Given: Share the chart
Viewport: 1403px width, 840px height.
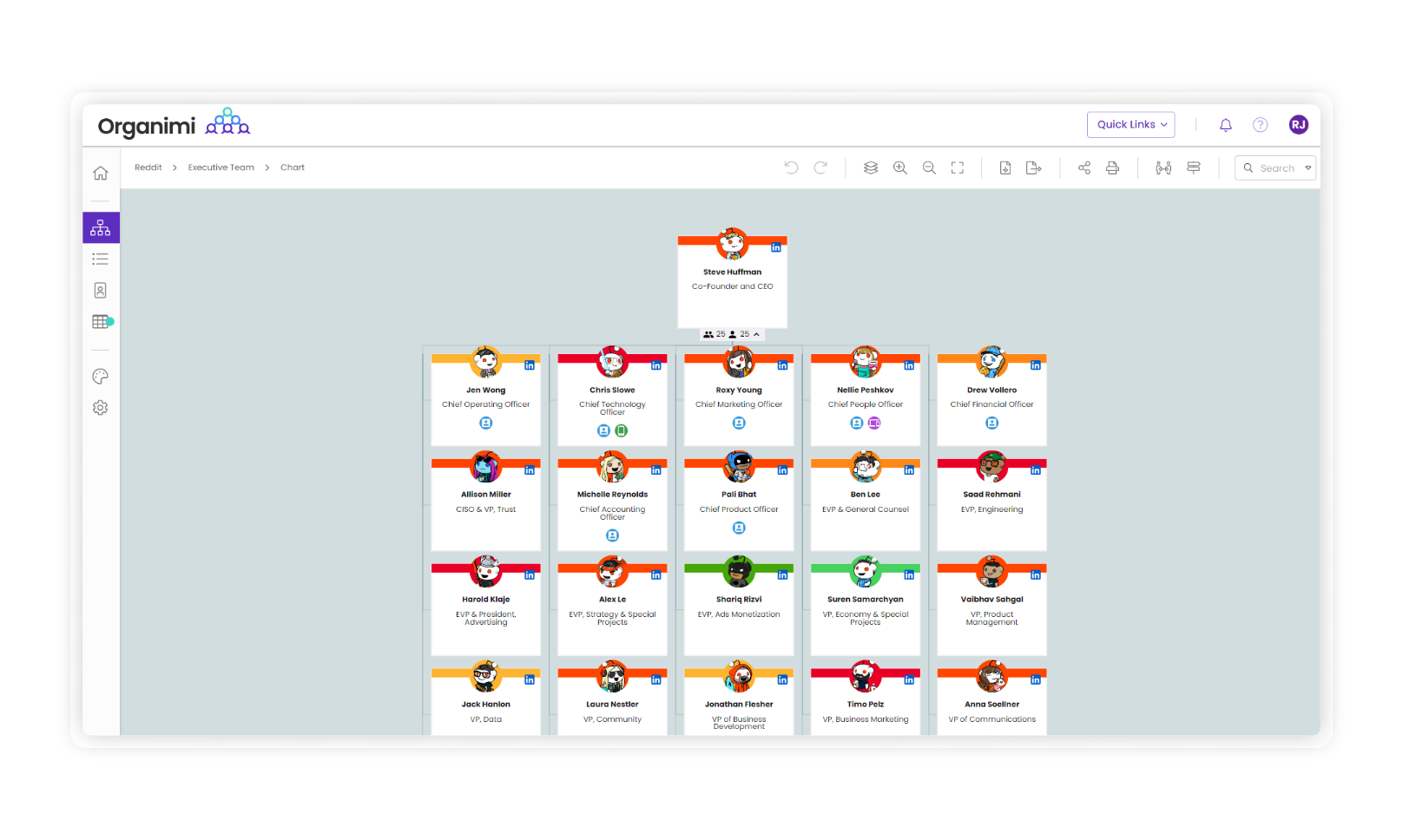Looking at the screenshot, I should 1084,167.
